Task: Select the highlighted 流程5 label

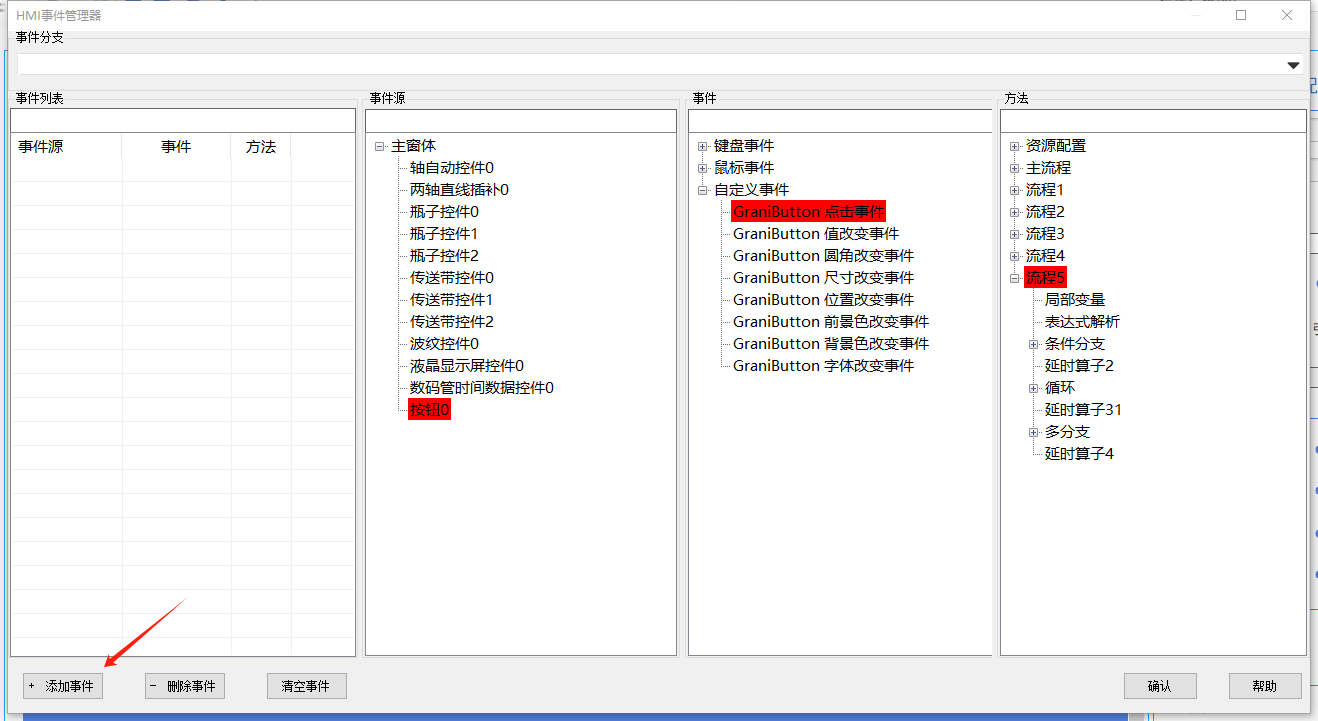Action: point(1046,278)
